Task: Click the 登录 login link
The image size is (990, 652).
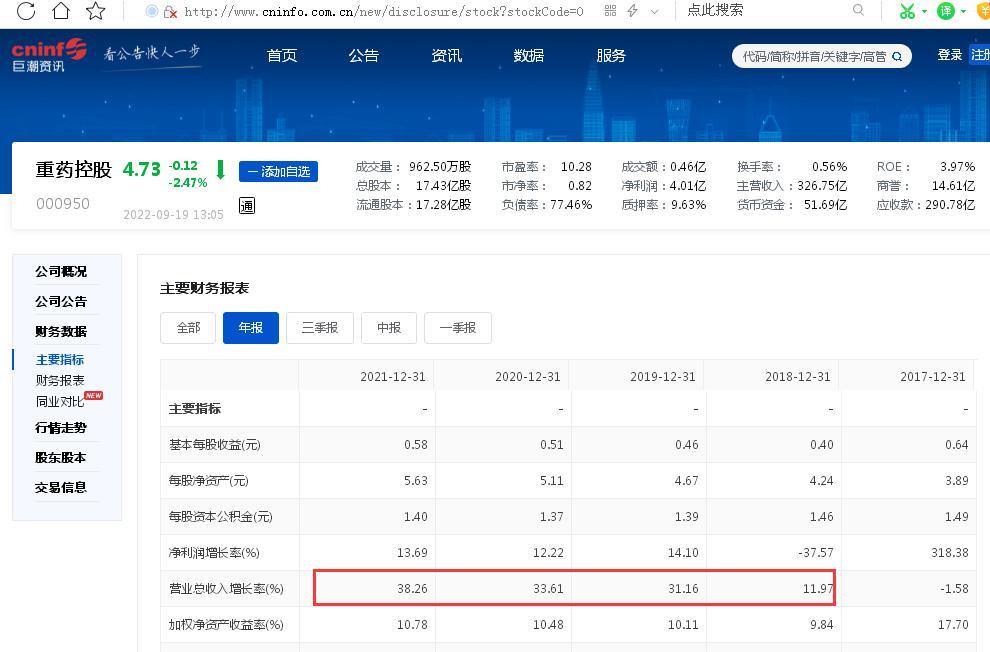Action: tap(950, 55)
